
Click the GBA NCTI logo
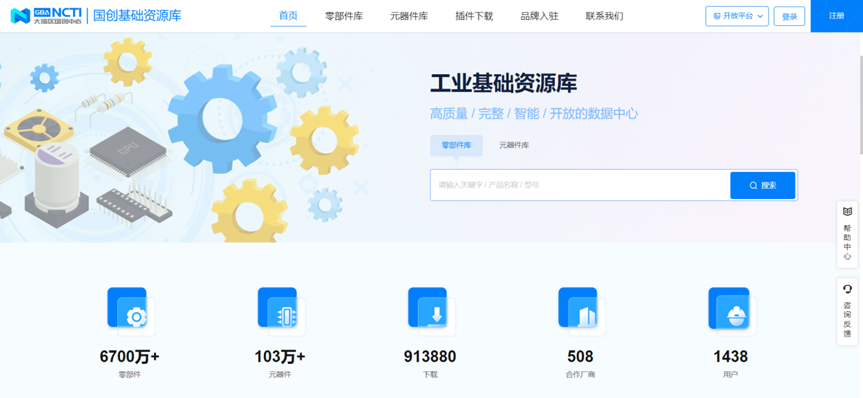point(46,15)
